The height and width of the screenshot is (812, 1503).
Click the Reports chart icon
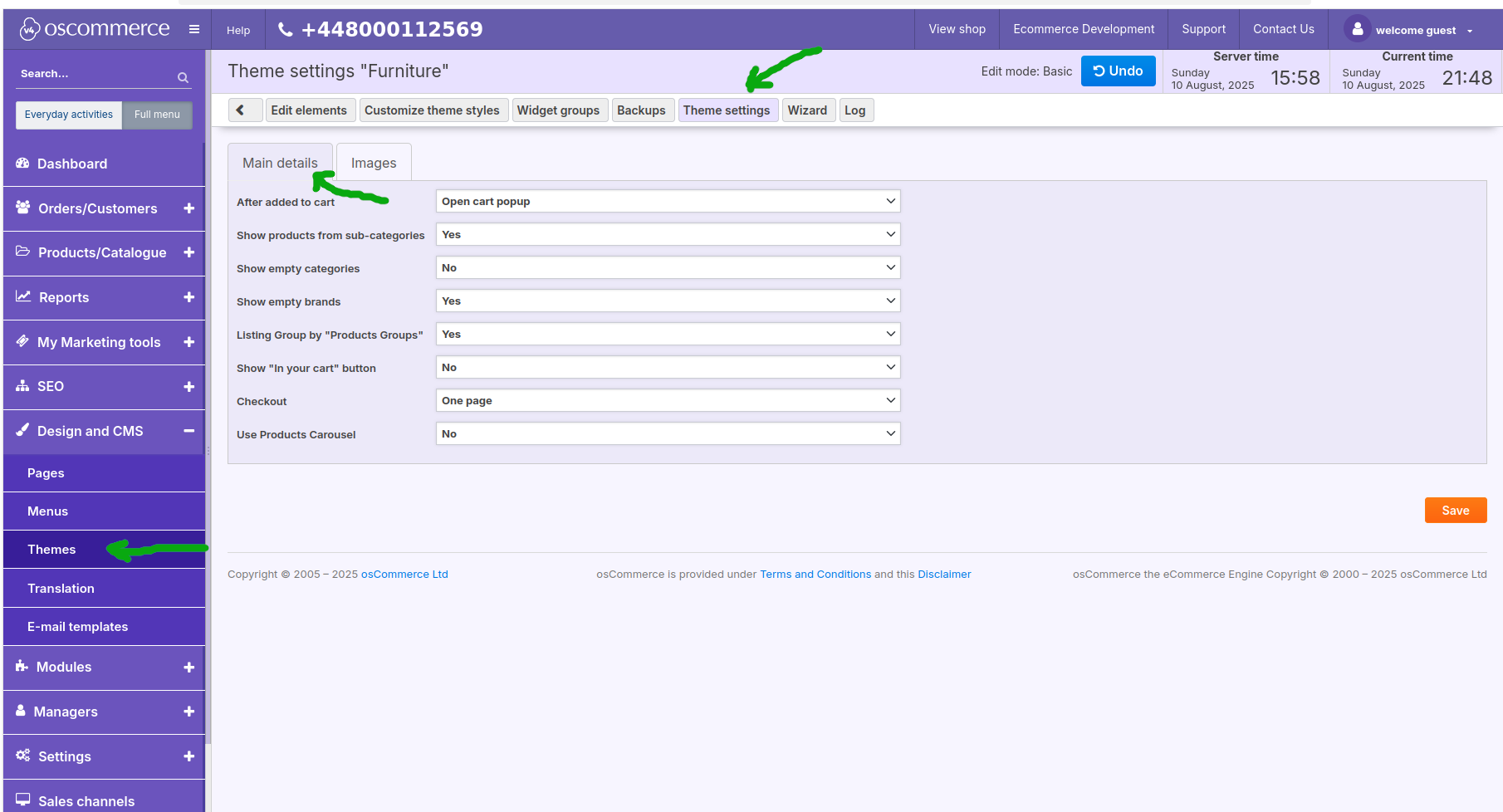point(23,296)
